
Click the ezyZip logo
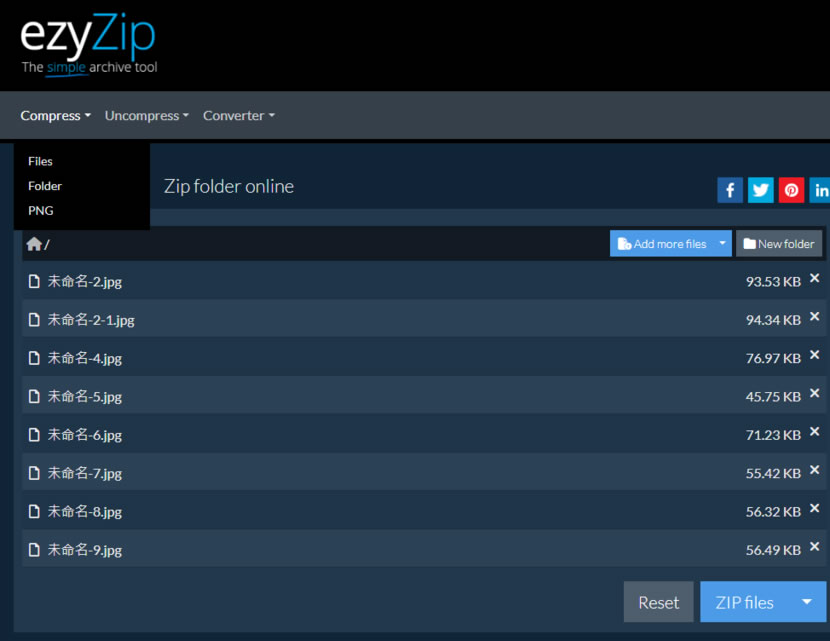pos(89,44)
